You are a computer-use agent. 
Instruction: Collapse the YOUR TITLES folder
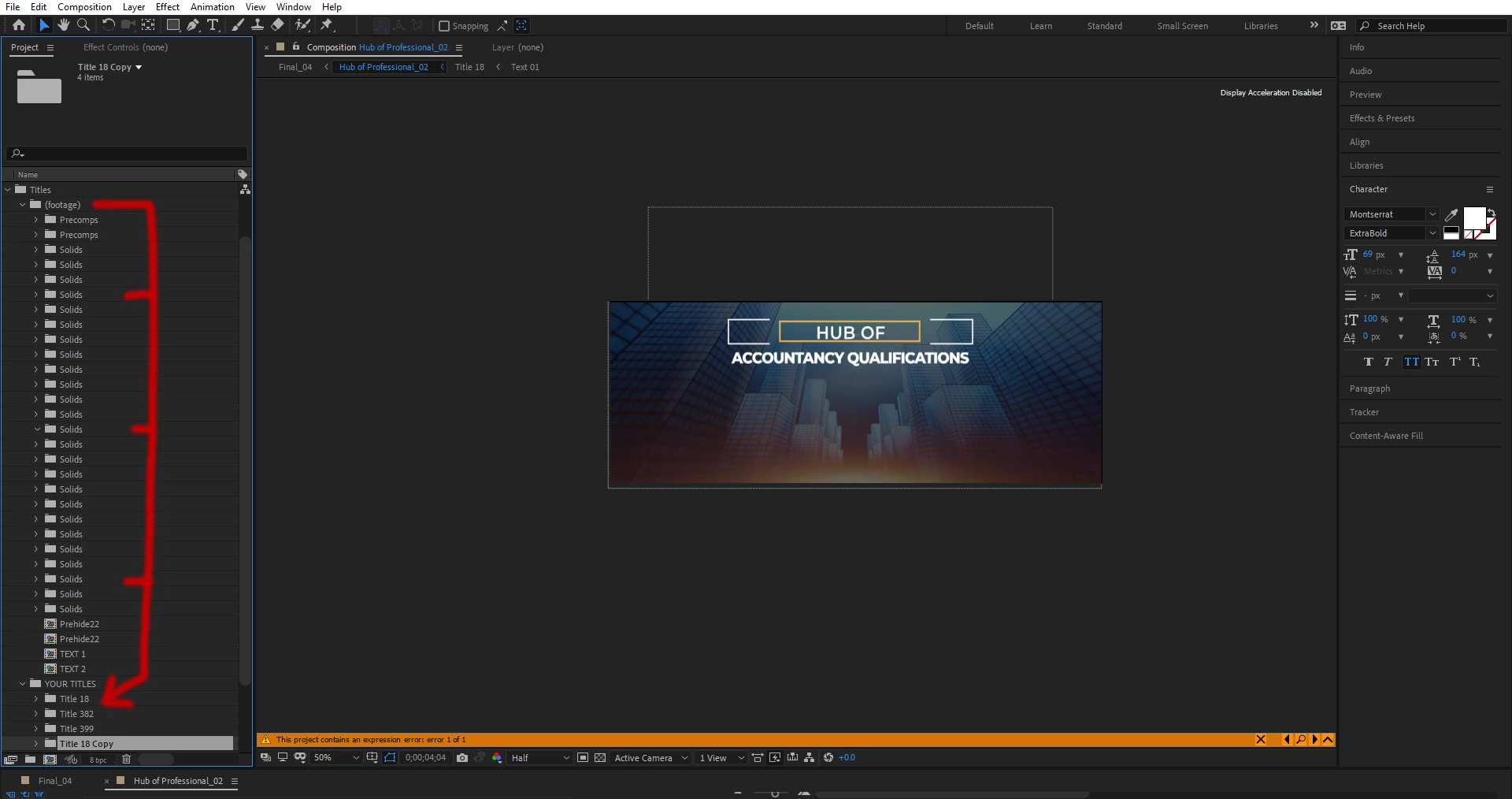point(23,684)
